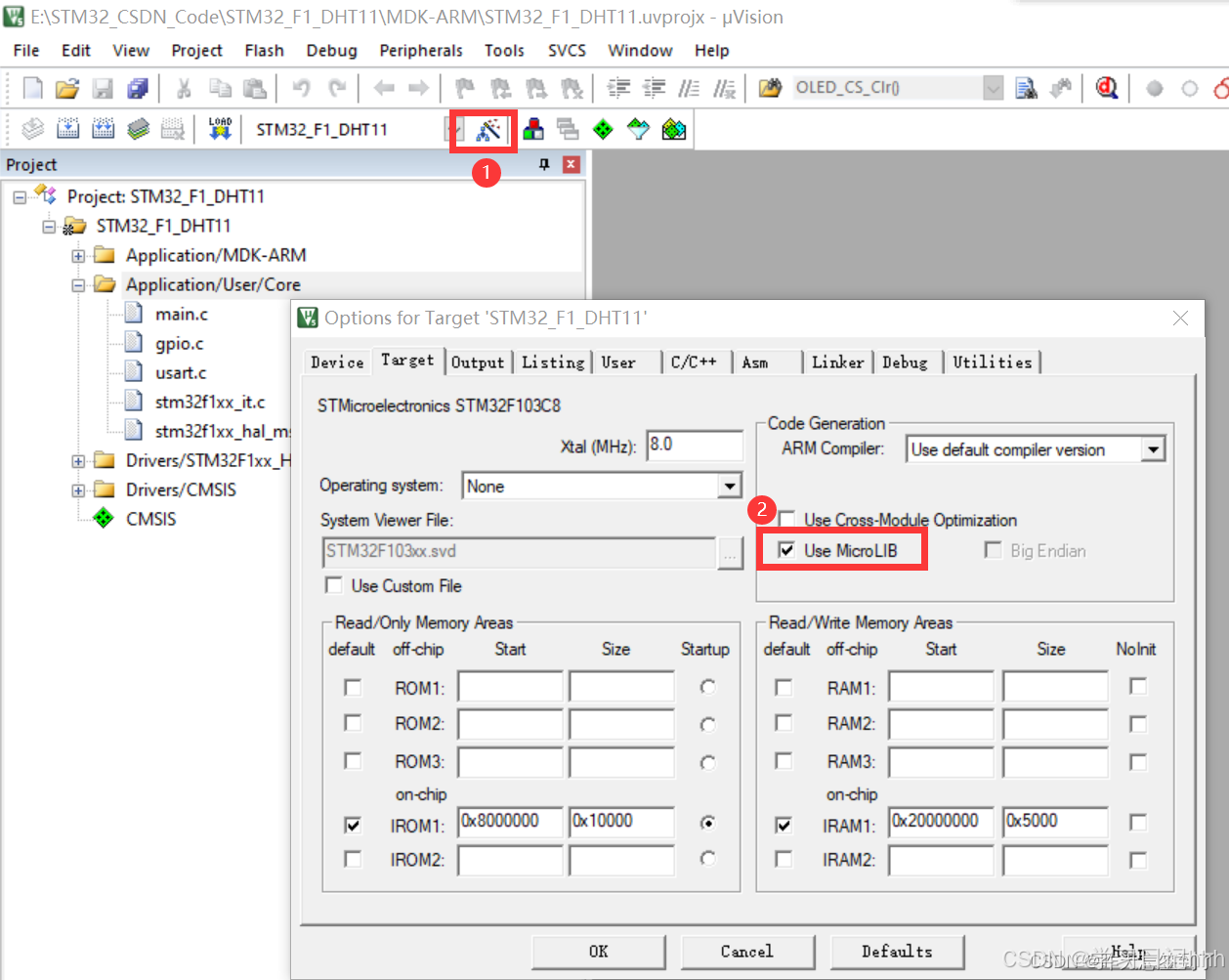This screenshot has height=980, width=1229.
Task: Check the IROM2 default checkbox
Action: [x=353, y=859]
